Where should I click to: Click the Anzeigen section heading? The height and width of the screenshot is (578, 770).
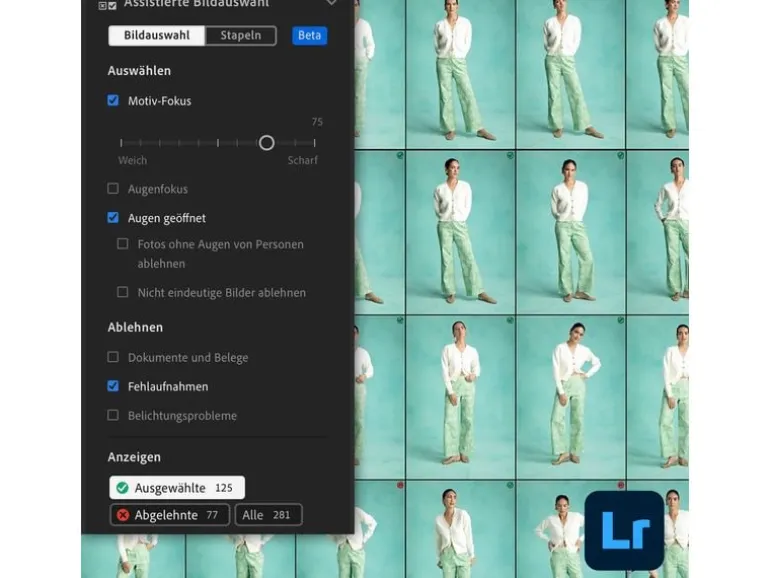[134, 457]
